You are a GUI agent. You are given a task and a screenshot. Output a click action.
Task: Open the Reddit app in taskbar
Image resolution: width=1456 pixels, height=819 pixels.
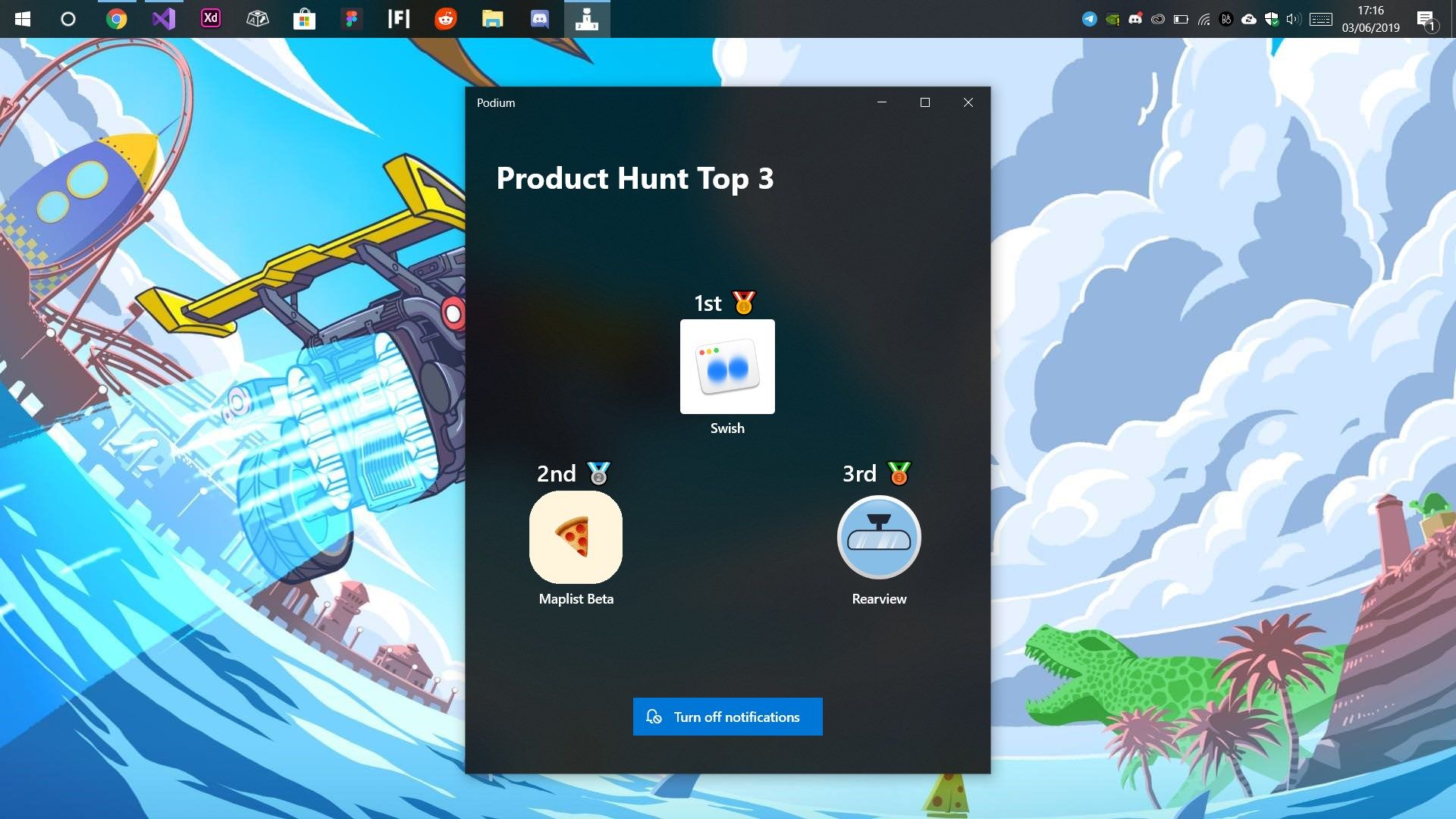tap(445, 18)
